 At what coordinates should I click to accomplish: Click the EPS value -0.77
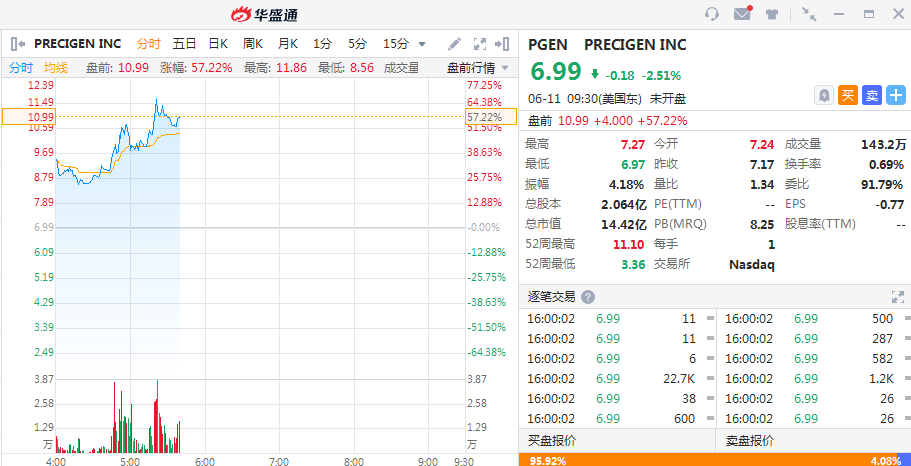890,205
